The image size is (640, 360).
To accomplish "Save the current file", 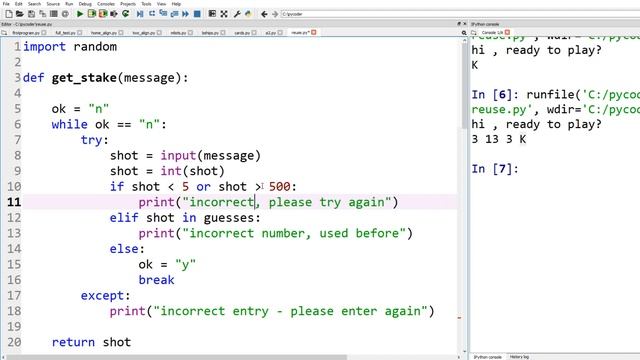I will click(31, 14).
